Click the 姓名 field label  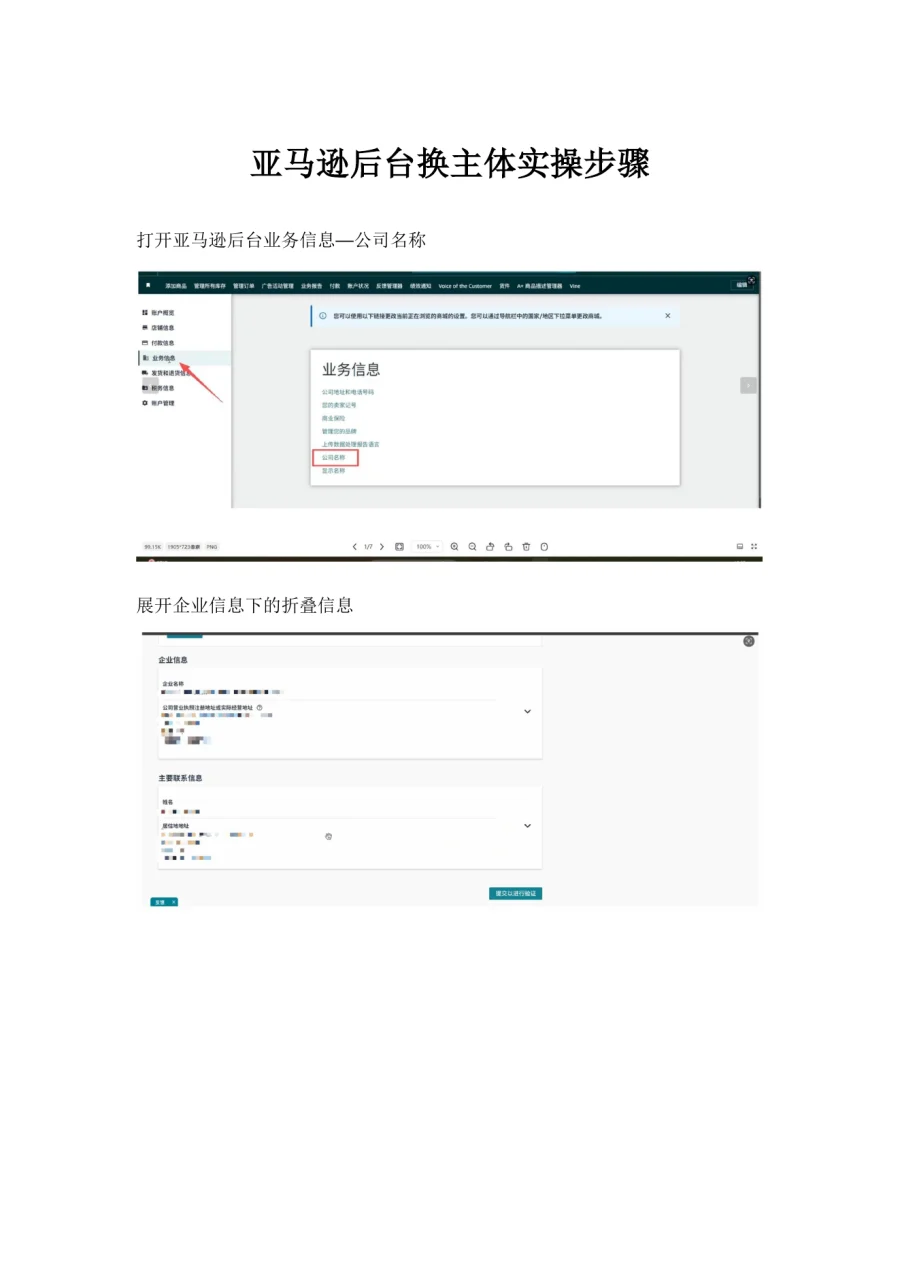tap(168, 802)
